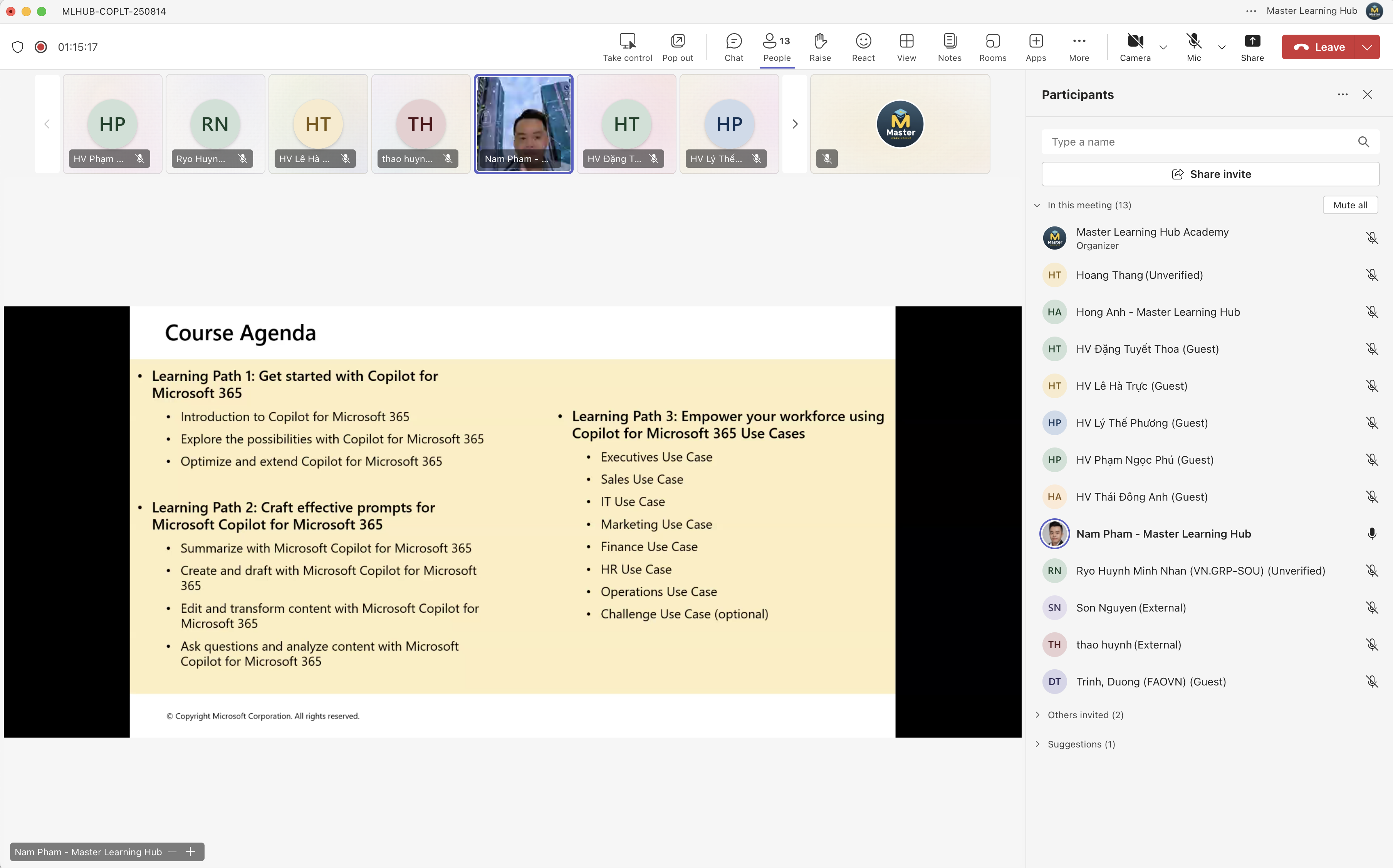Viewport: 1393px width, 868px height.
Task: Mute Nam Pham's active microphone
Action: pos(1371,534)
